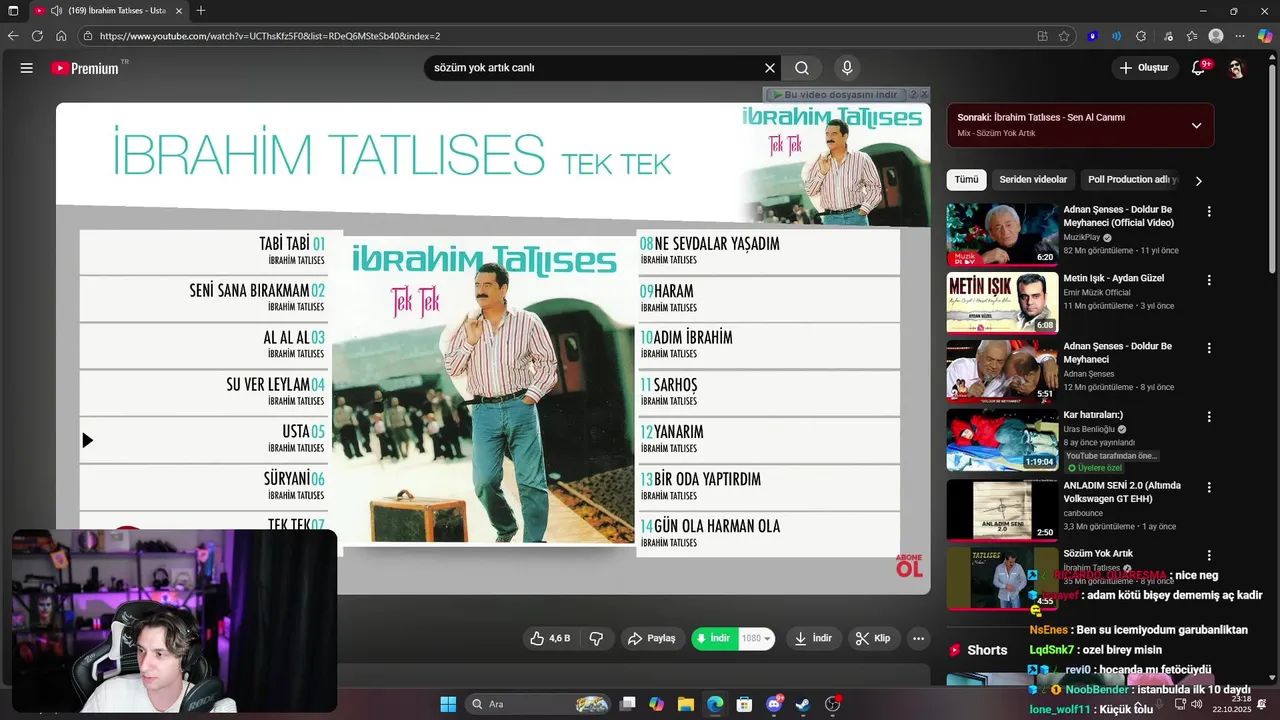Image resolution: width=1280 pixels, height=720 pixels.
Task: Open Microsoft Store from the taskbar
Action: (744, 704)
